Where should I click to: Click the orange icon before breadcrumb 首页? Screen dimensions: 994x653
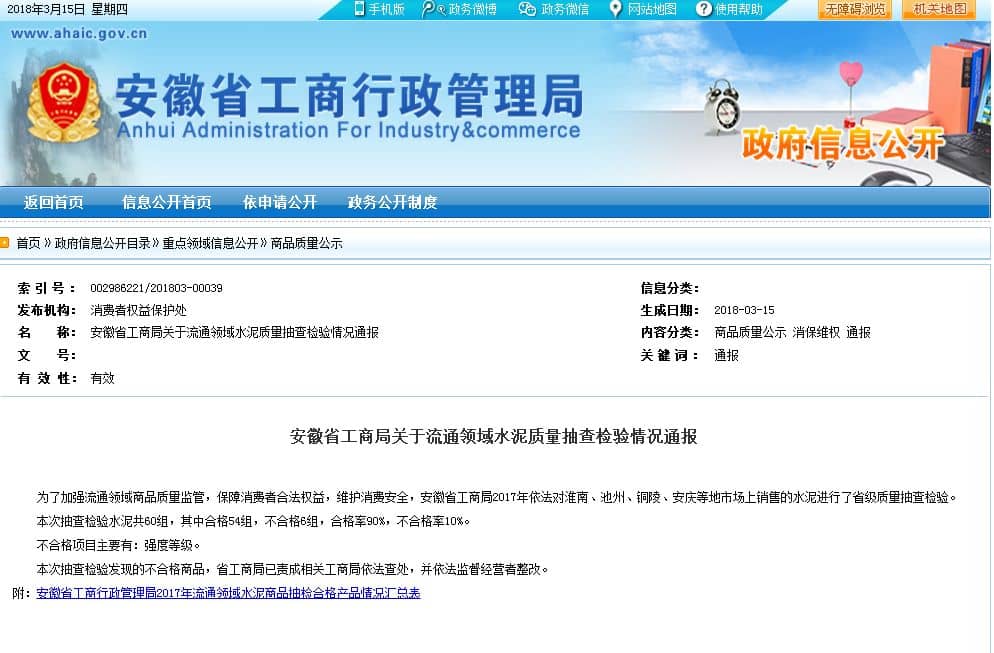tap(6, 243)
